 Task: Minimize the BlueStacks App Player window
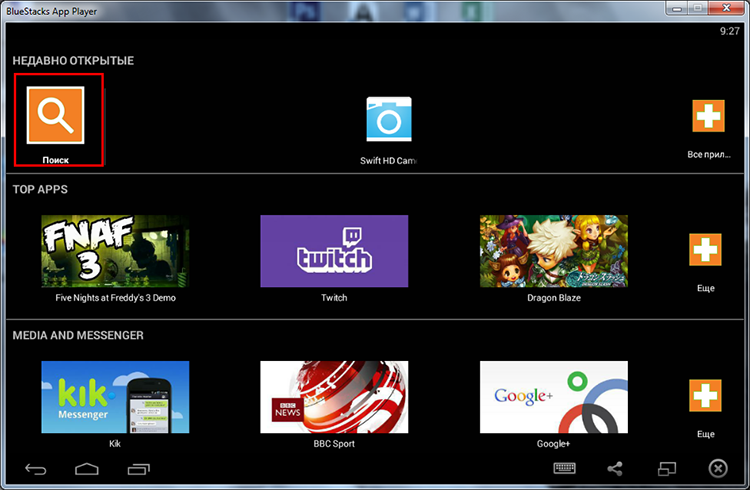(x=677, y=8)
